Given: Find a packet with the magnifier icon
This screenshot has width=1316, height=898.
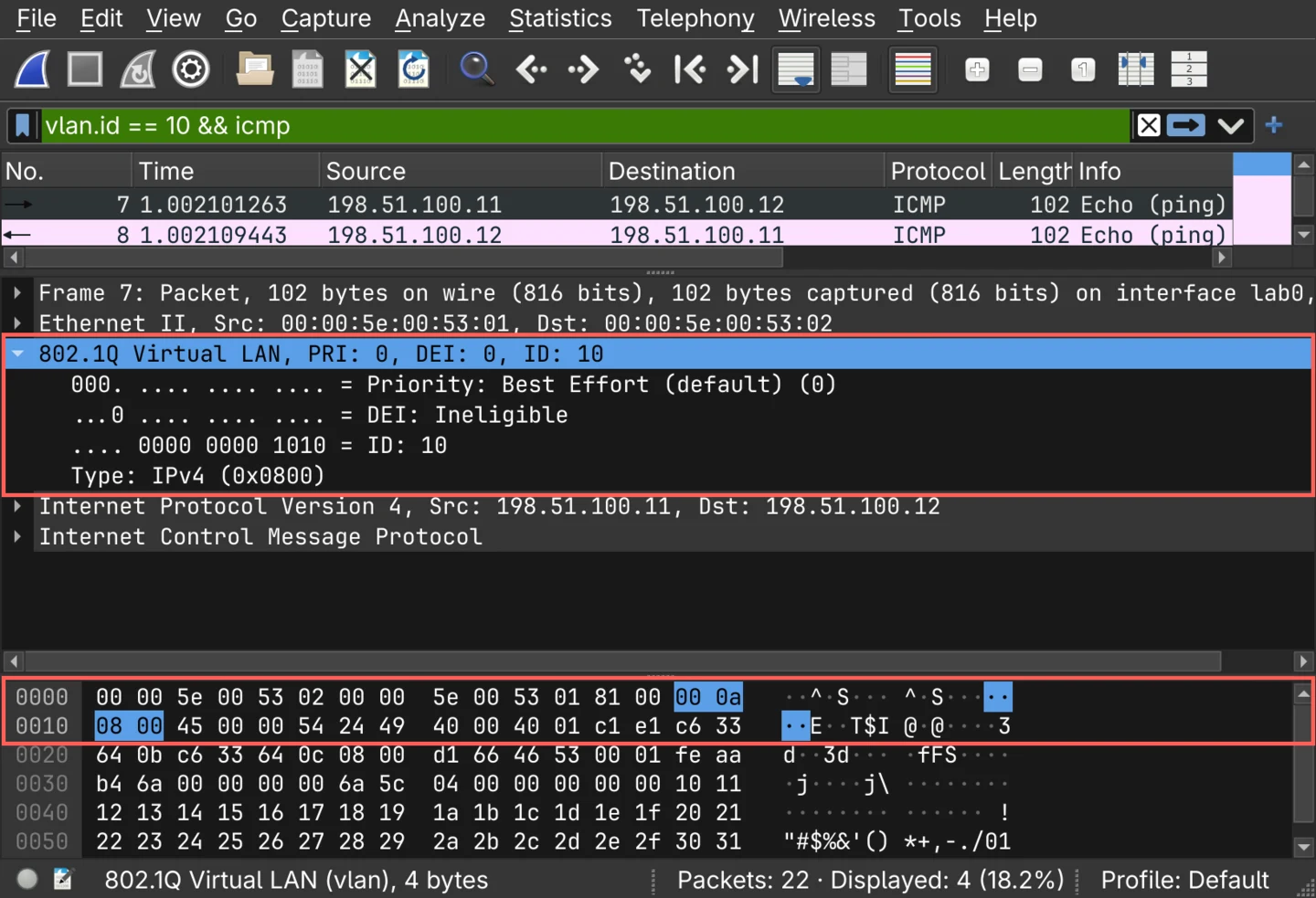Looking at the screenshot, I should [x=476, y=69].
